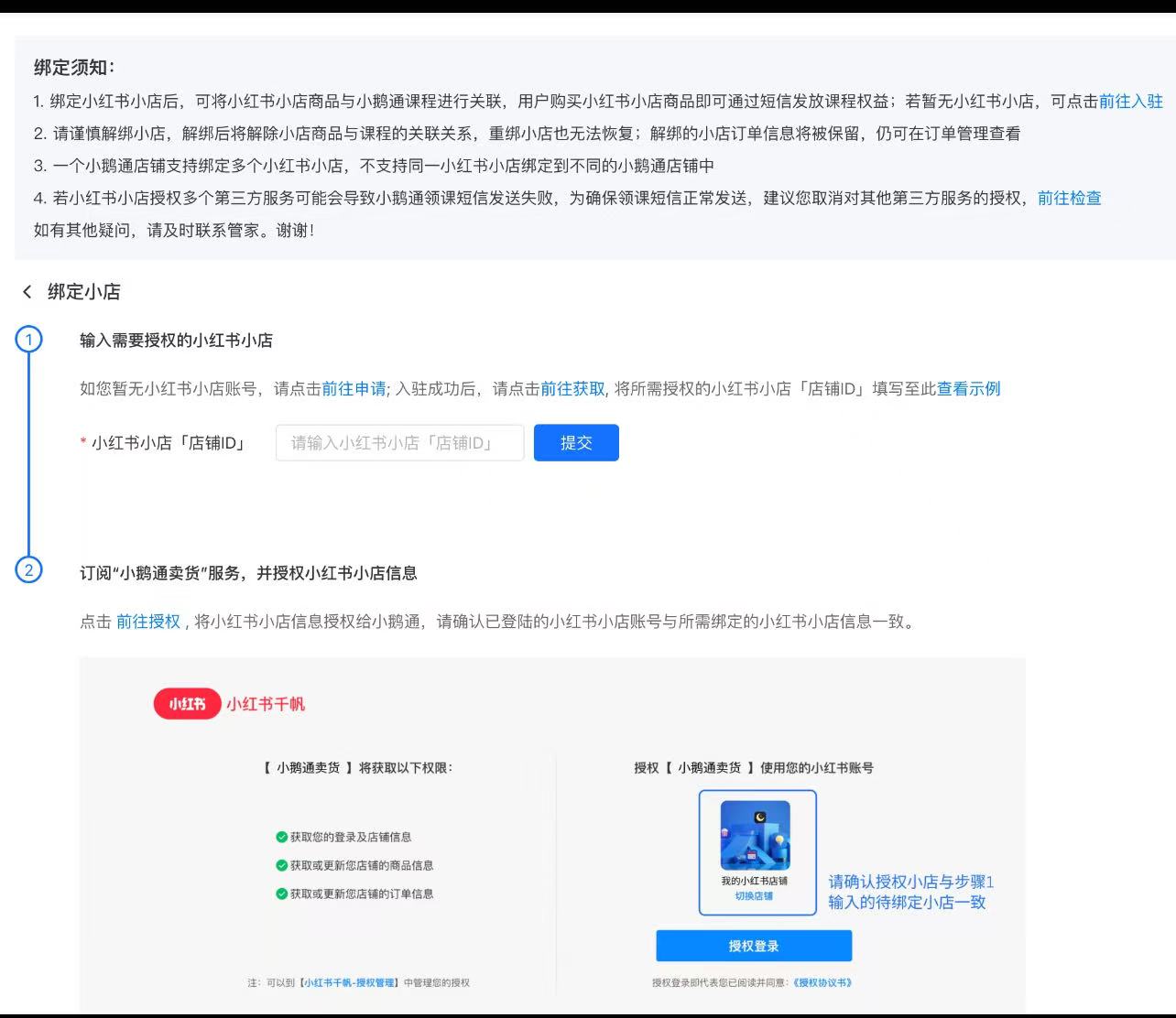Follow the 前往申请 link

354,388
